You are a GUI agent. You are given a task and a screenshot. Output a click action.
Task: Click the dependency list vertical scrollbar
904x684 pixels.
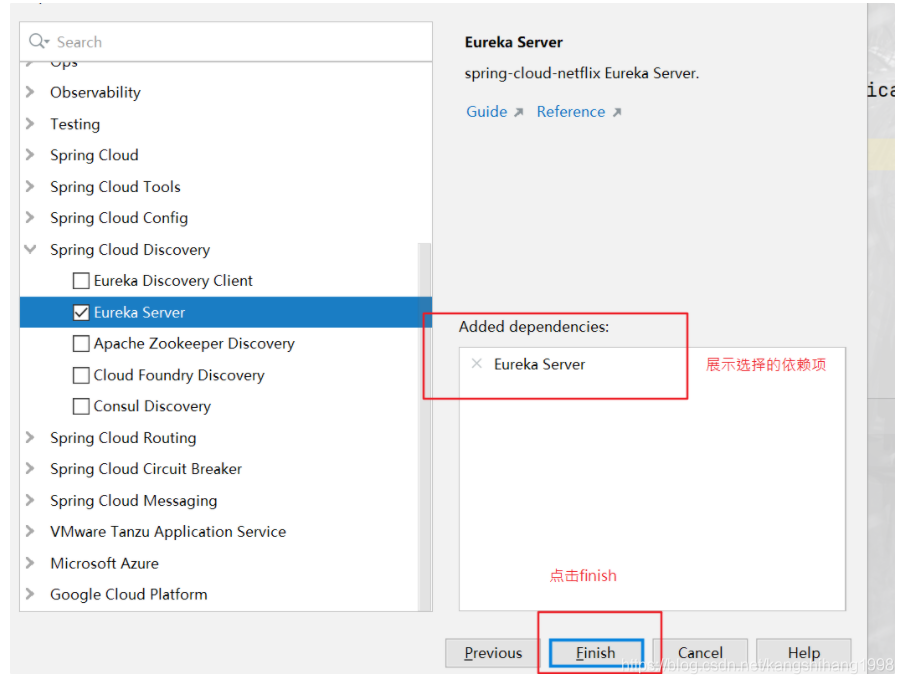[425, 427]
